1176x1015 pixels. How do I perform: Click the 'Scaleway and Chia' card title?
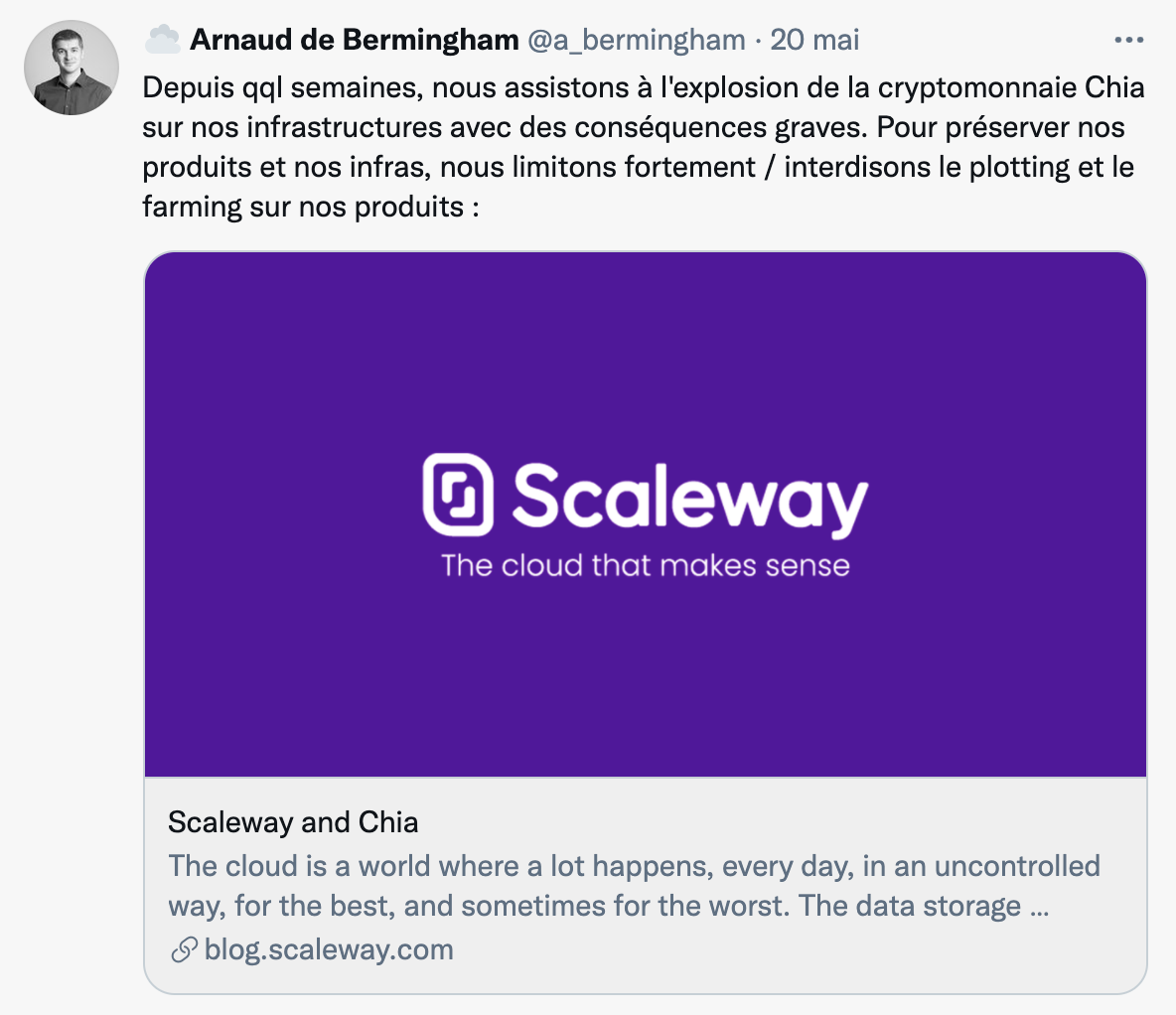pyautogui.click(x=293, y=822)
